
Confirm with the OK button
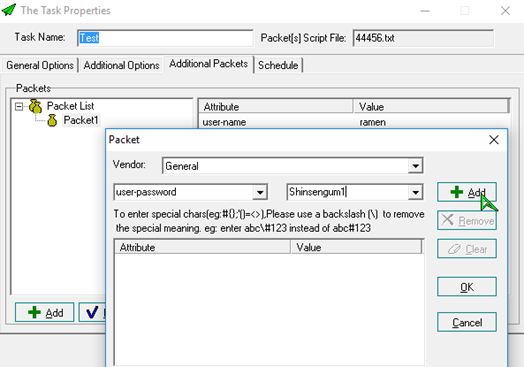(x=467, y=287)
